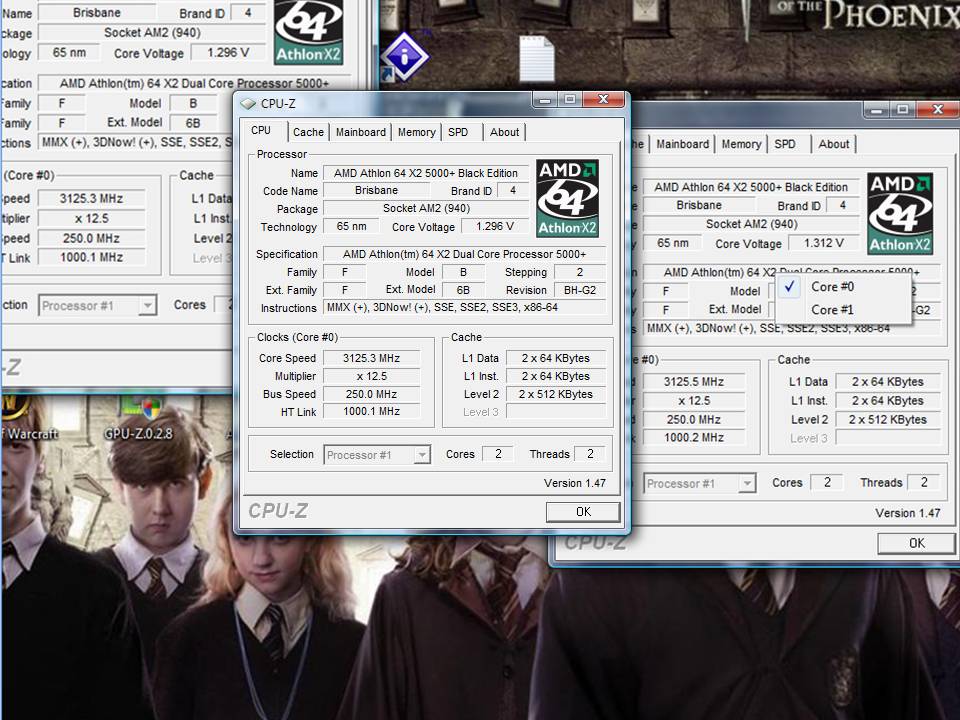Open the Memory tab in the right CPU-Z window
Image resolution: width=960 pixels, height=720 pixels.
click(741, 144)
